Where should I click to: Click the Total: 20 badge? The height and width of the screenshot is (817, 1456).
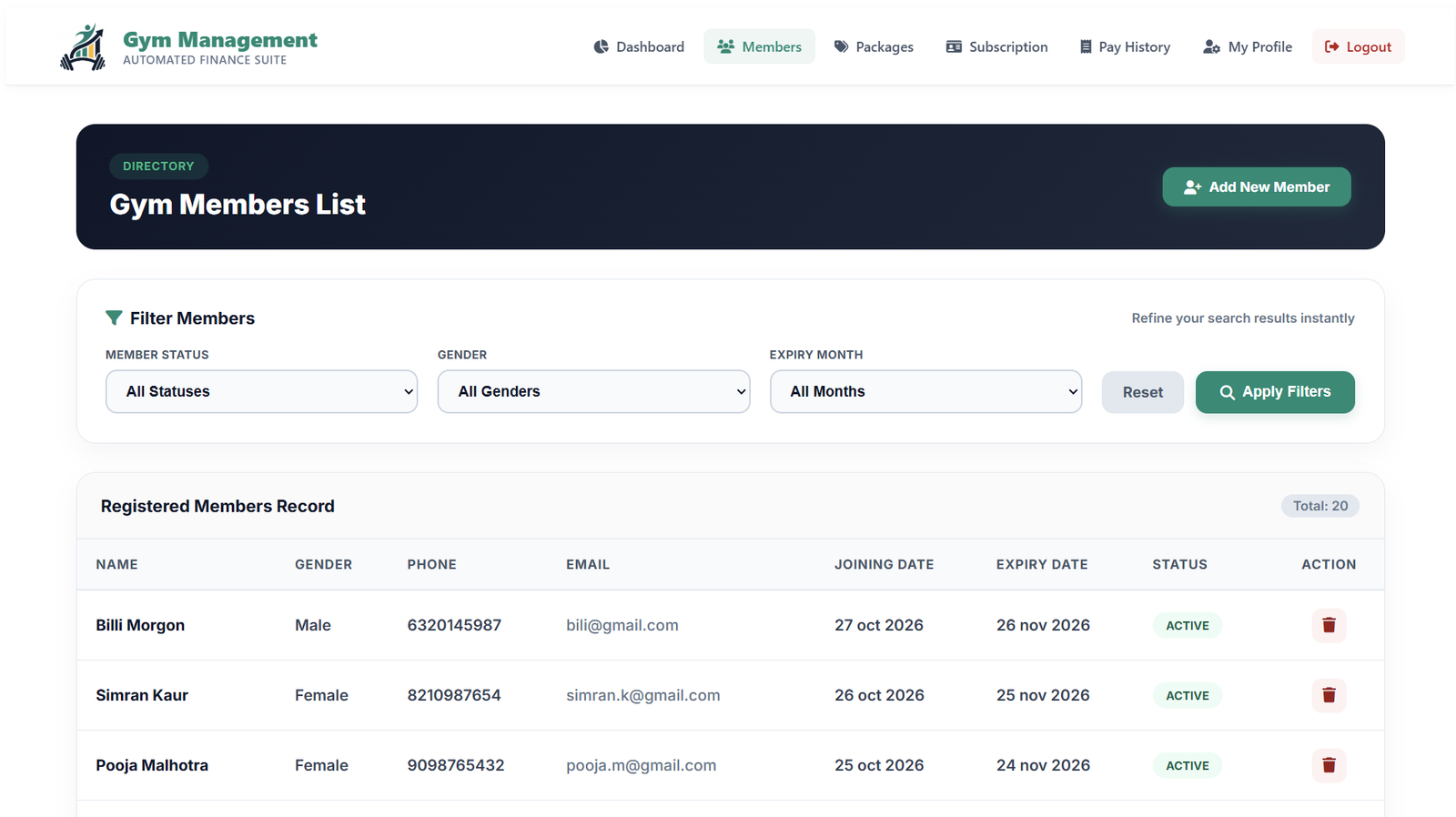click(1320, 506)
